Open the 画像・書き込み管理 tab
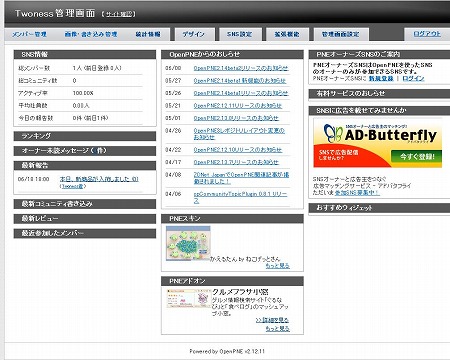This screenshot has width=450, height=360. (91, 34)
